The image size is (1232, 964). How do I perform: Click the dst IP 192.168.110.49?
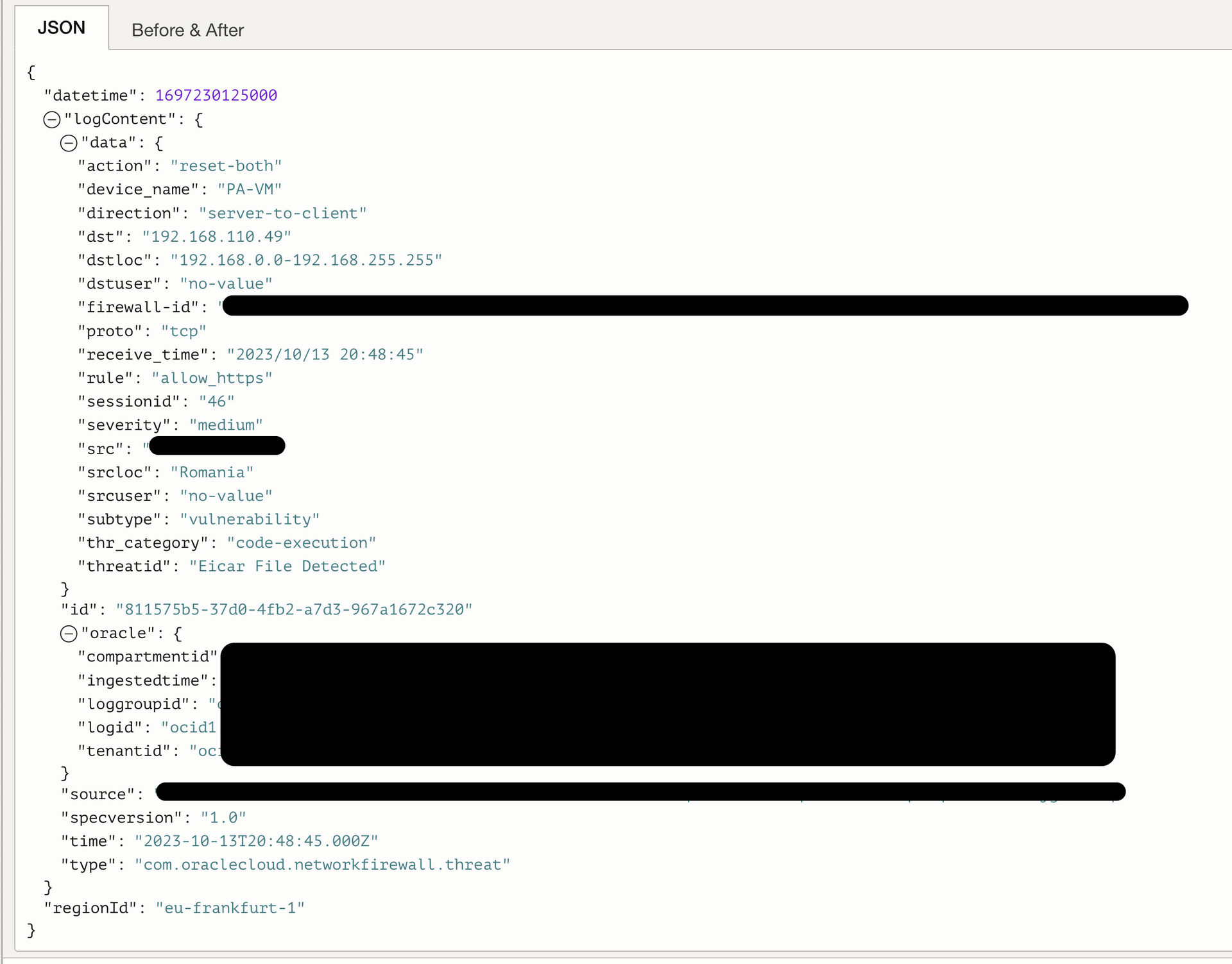(216, 237)
